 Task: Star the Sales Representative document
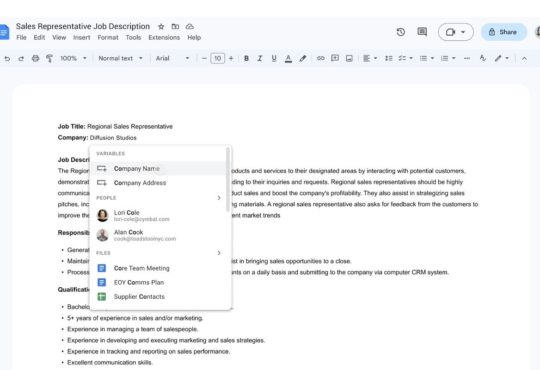(x=161, y=27)
